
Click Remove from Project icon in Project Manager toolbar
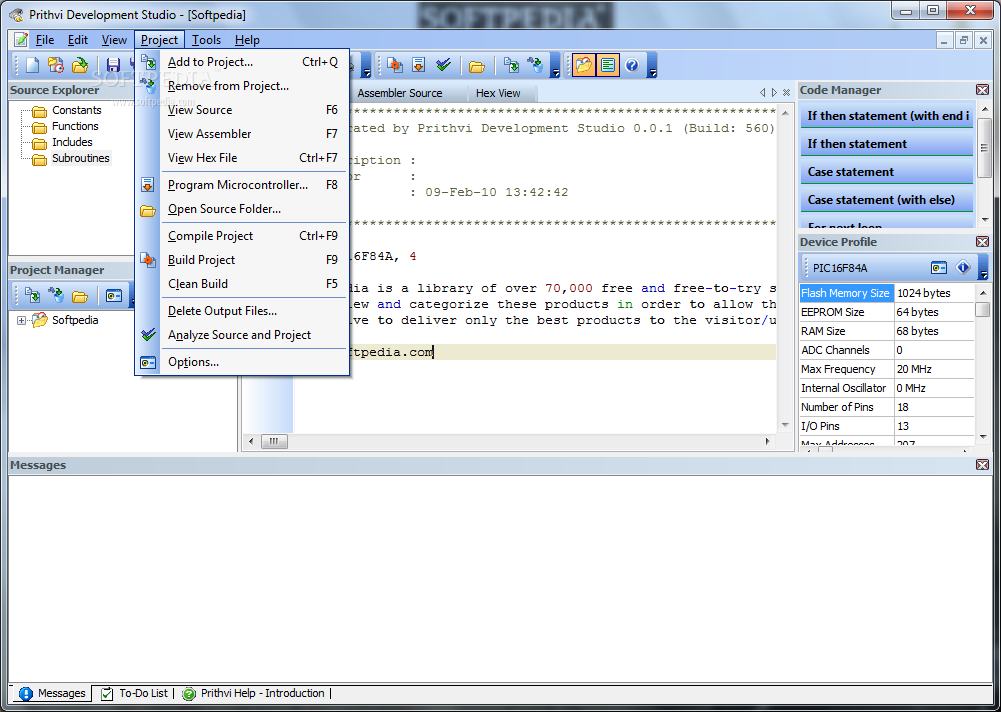(56, 296)
